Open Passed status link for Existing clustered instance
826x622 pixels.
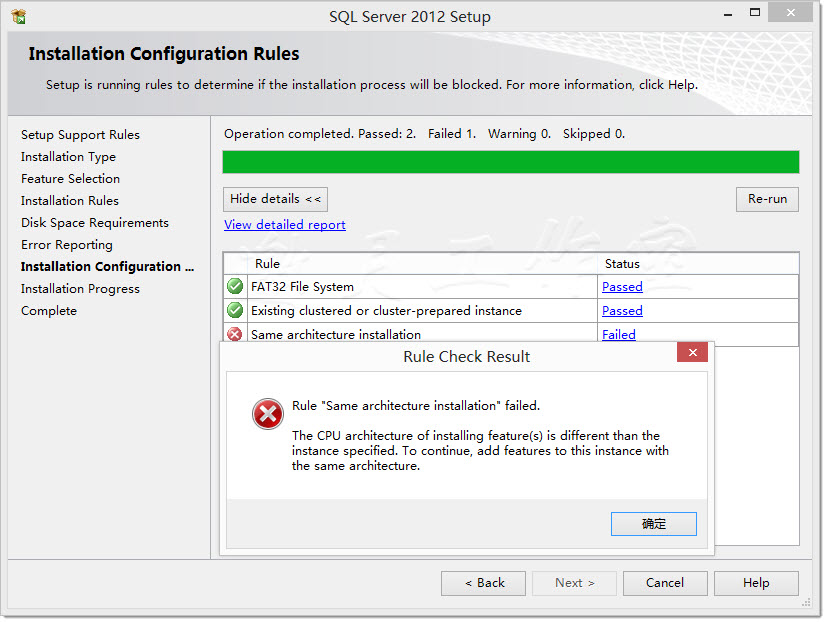[622, 311]
